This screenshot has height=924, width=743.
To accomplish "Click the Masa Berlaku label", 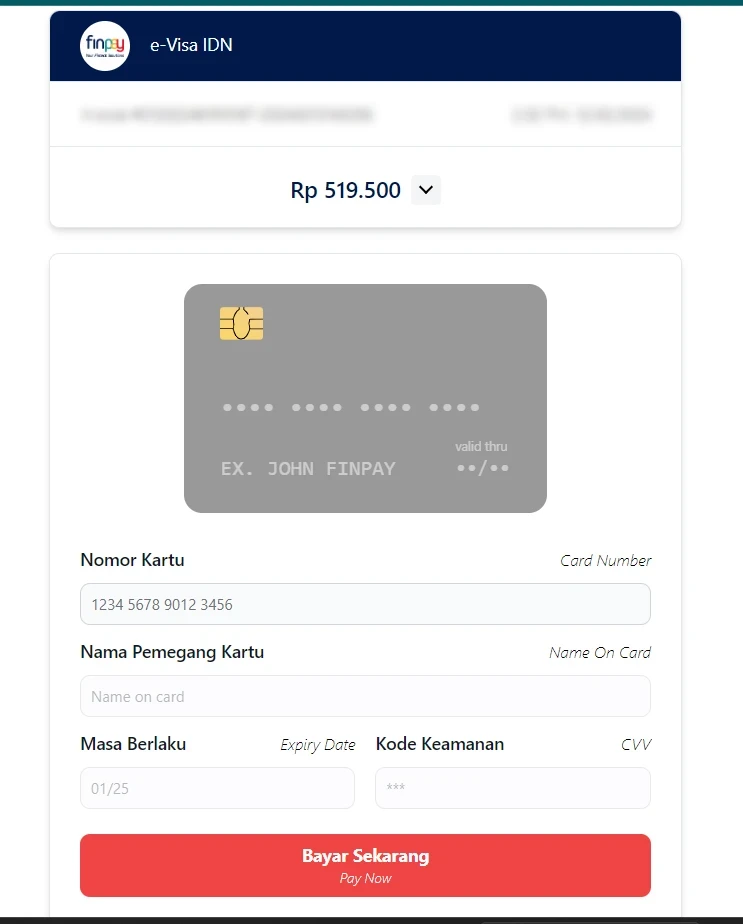I will tap(133, 744).
